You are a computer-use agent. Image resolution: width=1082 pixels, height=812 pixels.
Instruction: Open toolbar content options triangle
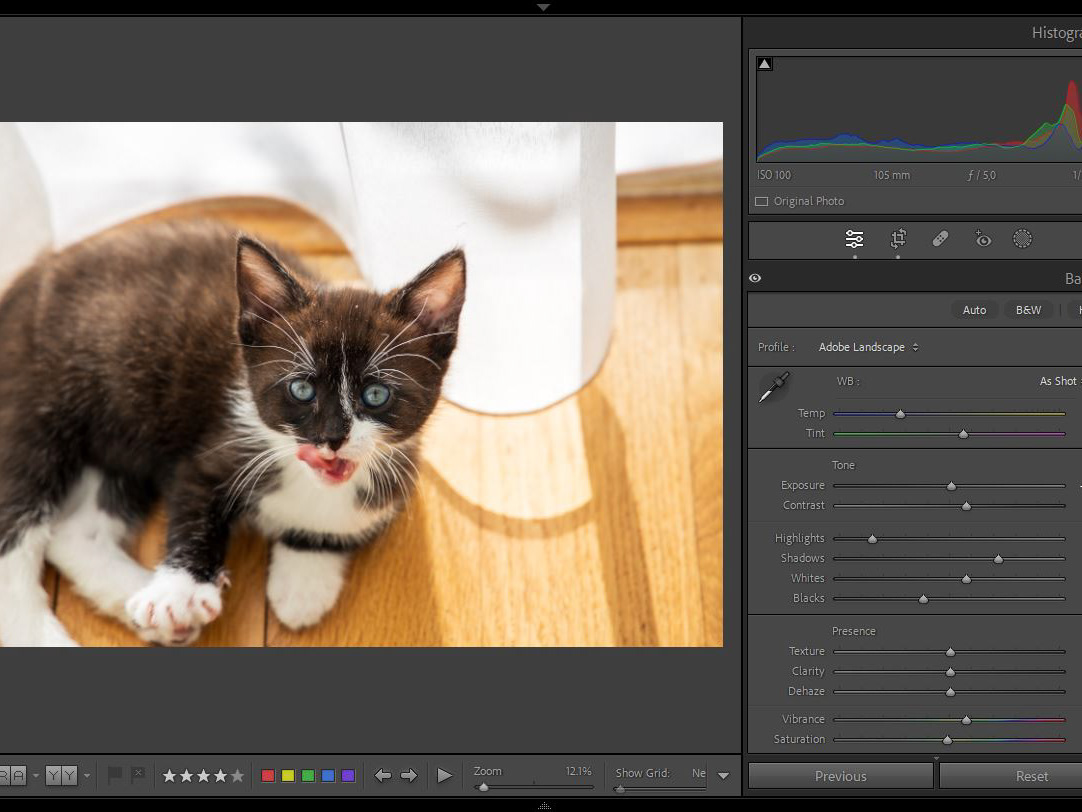[723, 776]
